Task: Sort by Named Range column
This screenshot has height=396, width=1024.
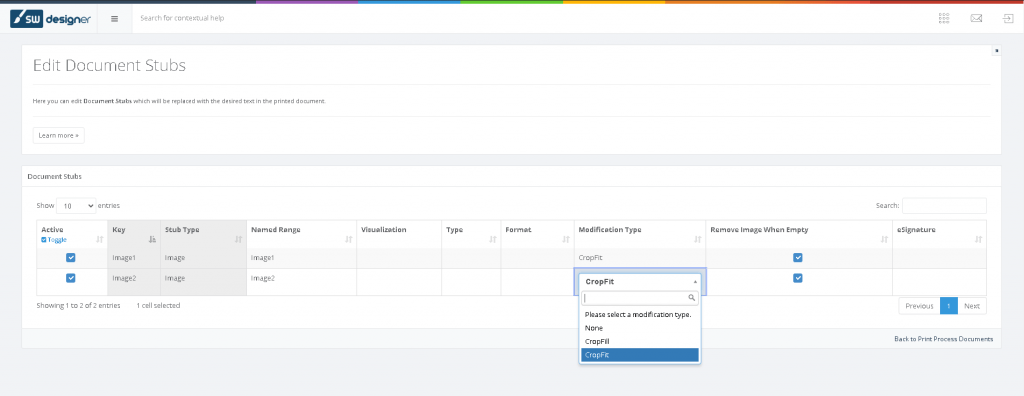Action: point(349,240)
